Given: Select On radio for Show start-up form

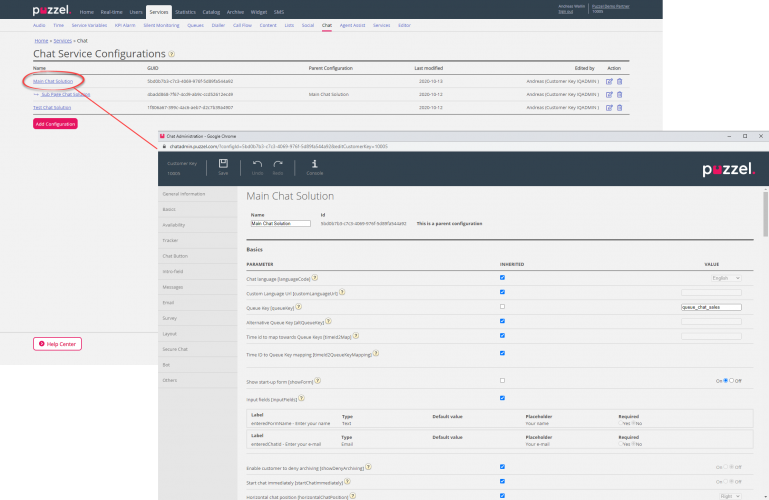Looking at the screenshot, I should pos(726,381).
